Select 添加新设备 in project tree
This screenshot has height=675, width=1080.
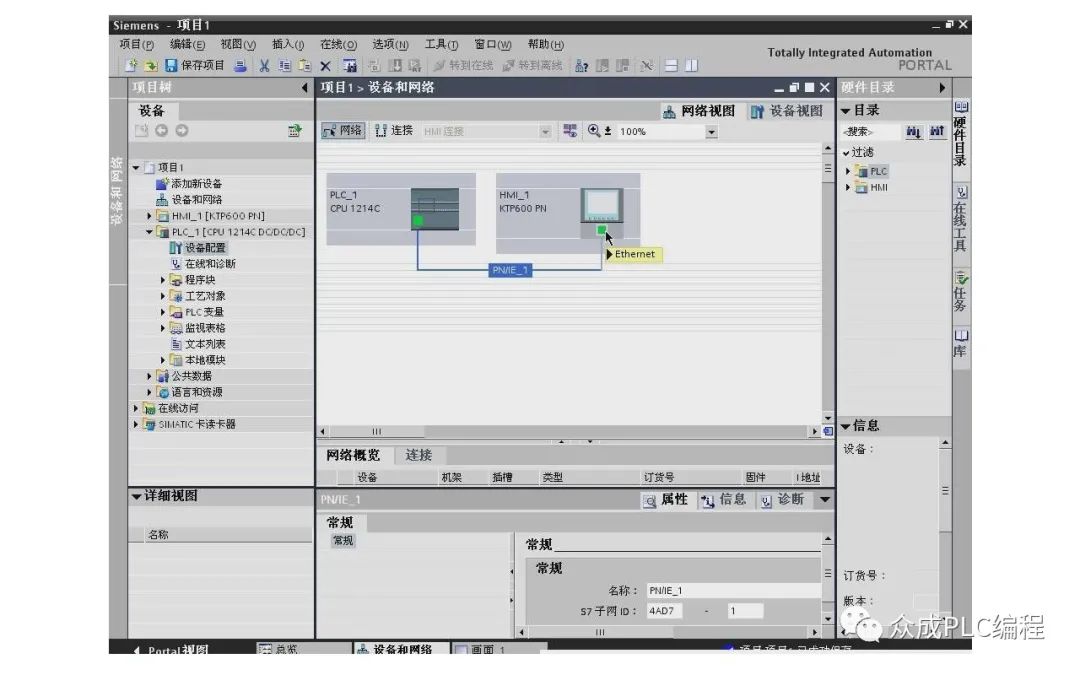coord(196,183)
